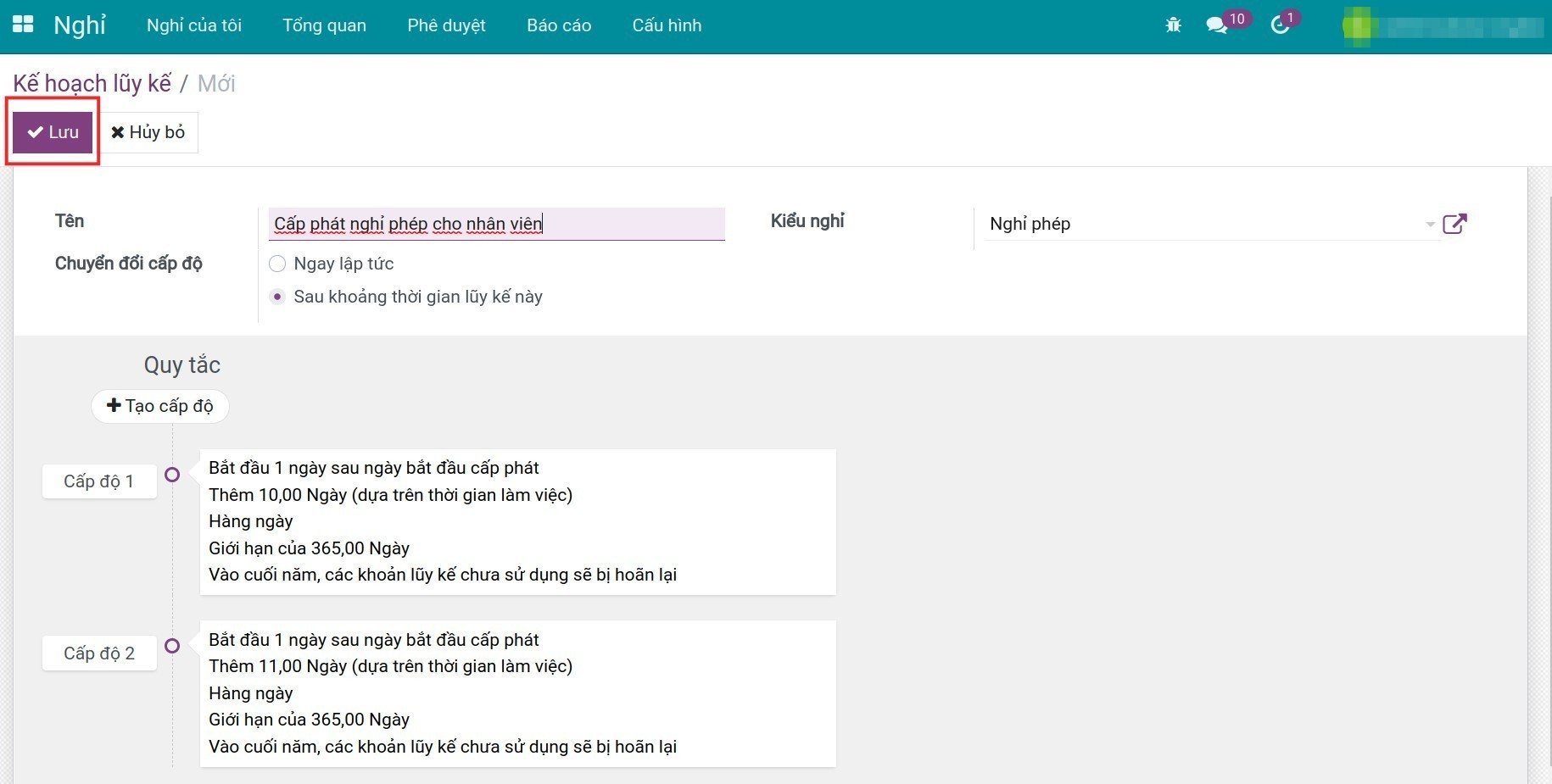The height and width of the screenshot is (784, 1552).
Task: Click the Lưu save button
Action: pos(53,132)
